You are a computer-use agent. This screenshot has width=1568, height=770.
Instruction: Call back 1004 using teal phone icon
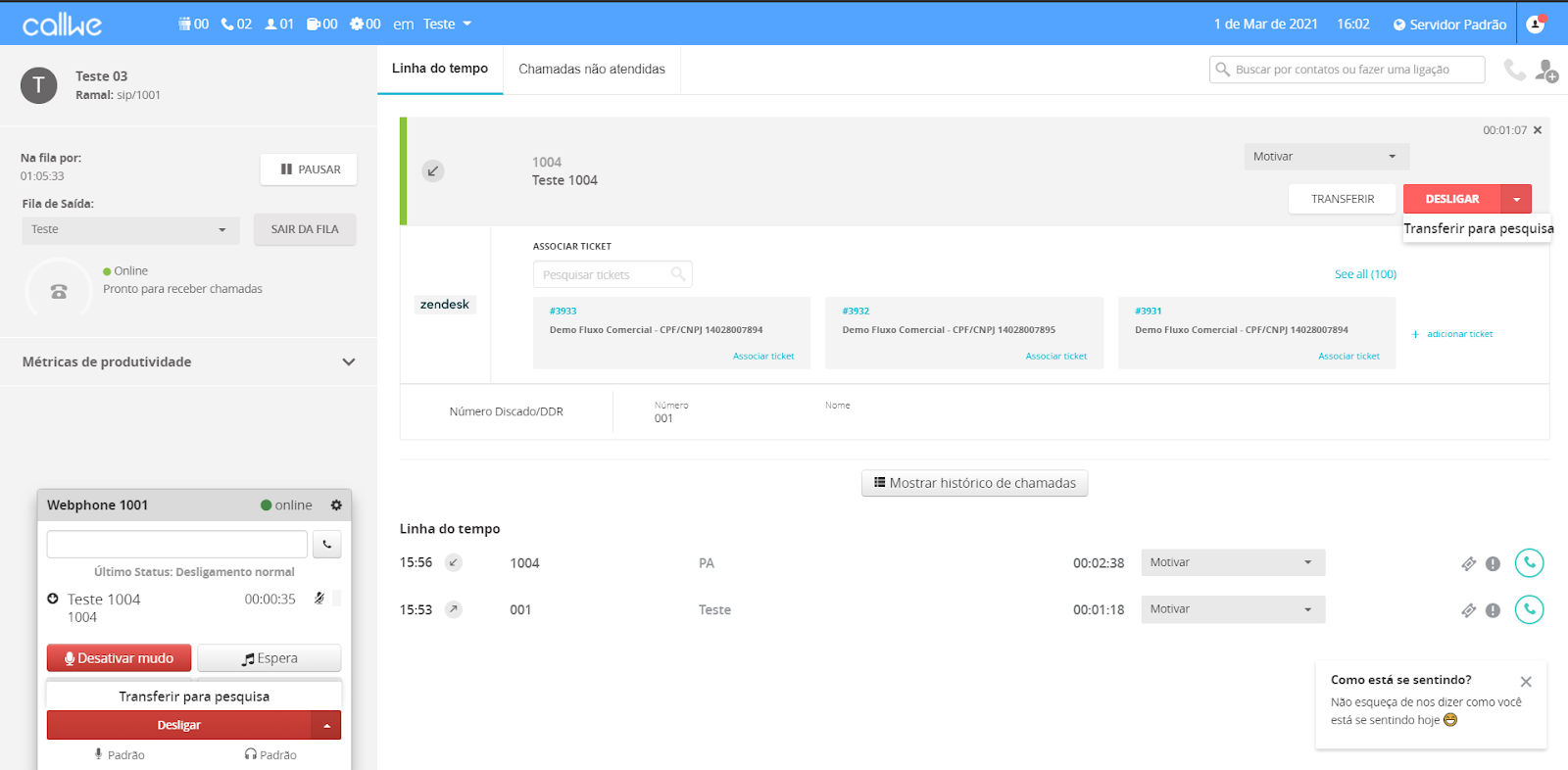[x=1529, y=563]
